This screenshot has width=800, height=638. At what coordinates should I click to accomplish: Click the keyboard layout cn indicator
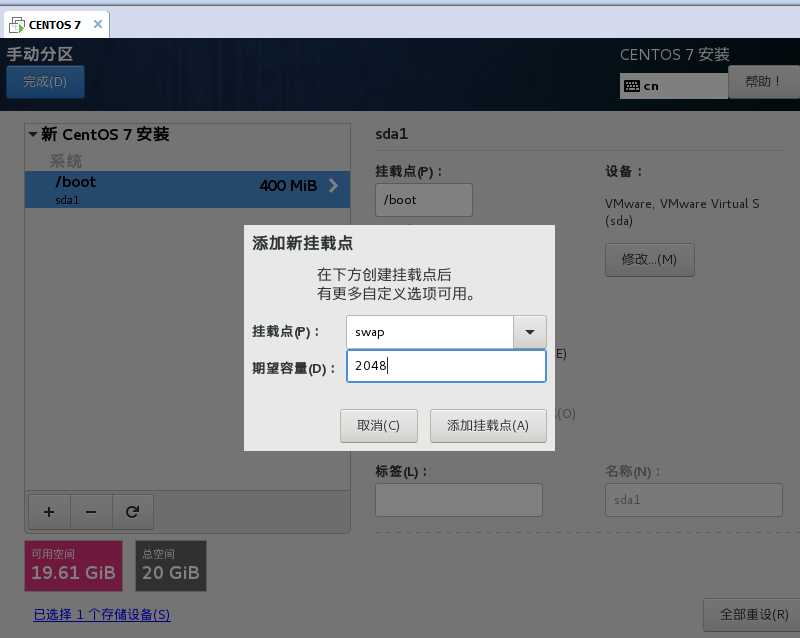[673, 86]
